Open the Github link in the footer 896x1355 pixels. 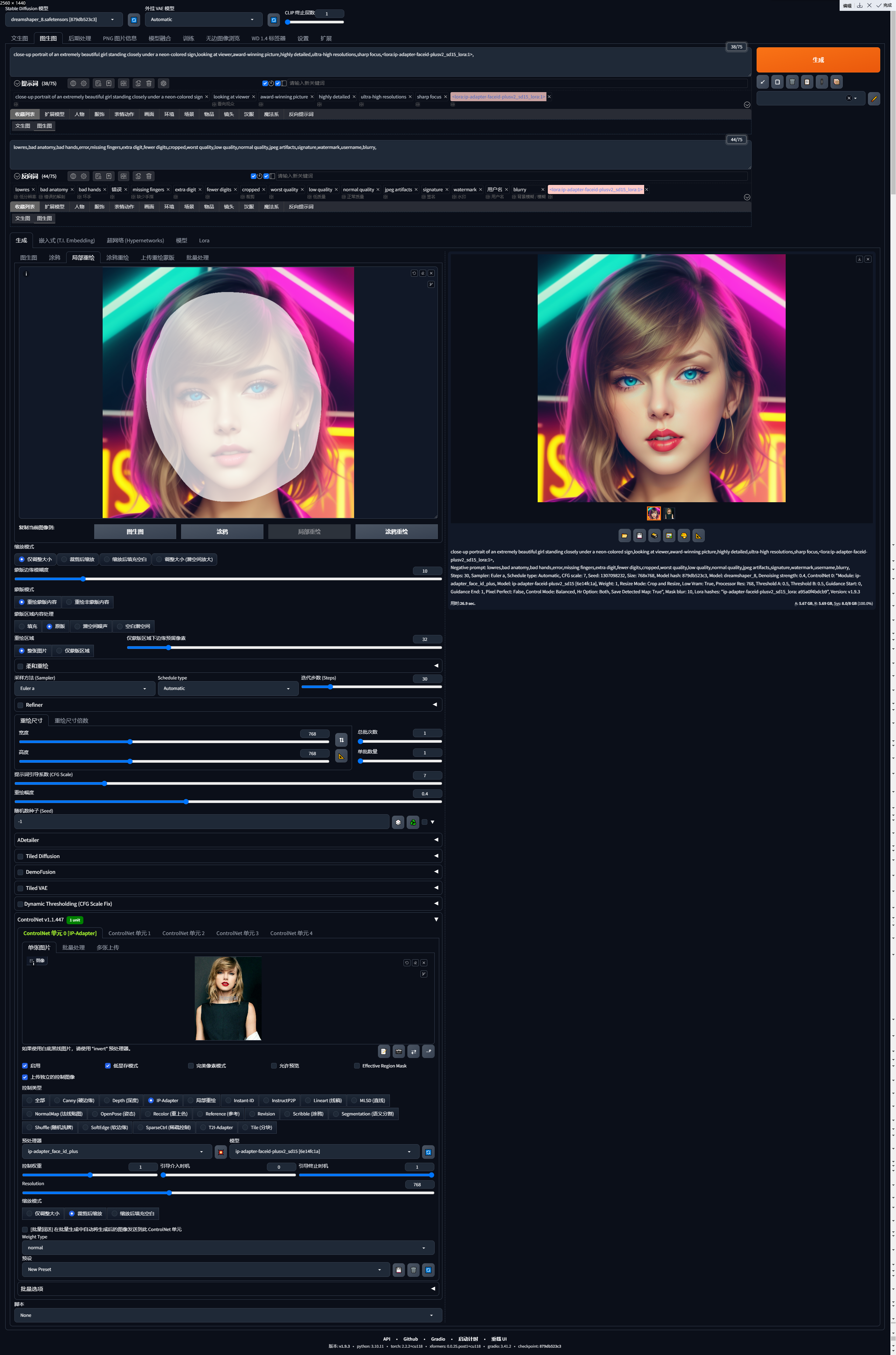[410, 1339]
